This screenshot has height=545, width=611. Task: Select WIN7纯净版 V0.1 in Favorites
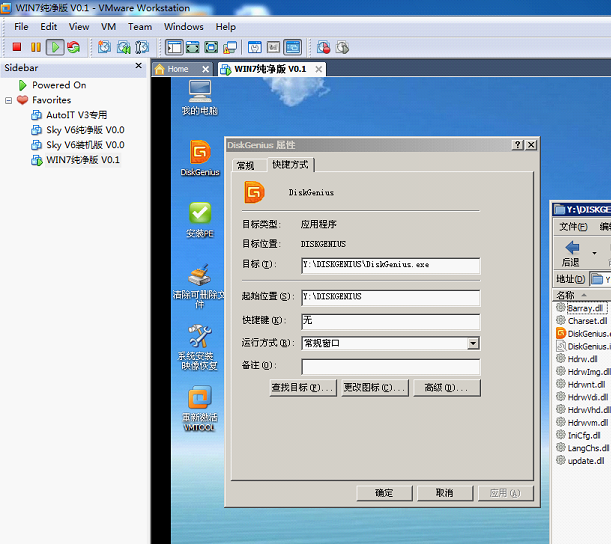click(x=83, y=160)
